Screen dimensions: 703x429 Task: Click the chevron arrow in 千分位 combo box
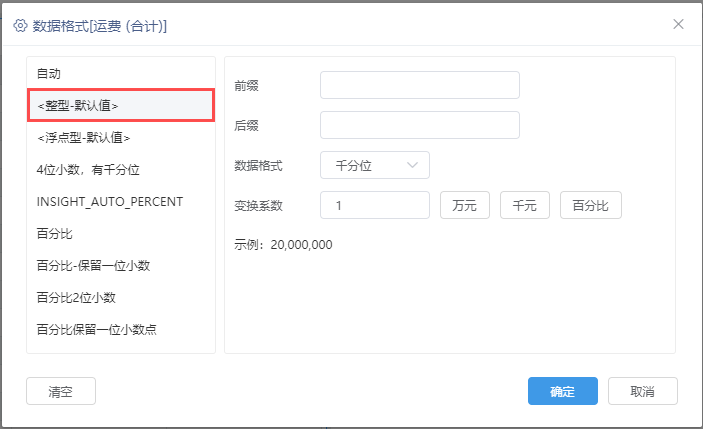pyautogui.click(x=412, y=165)
